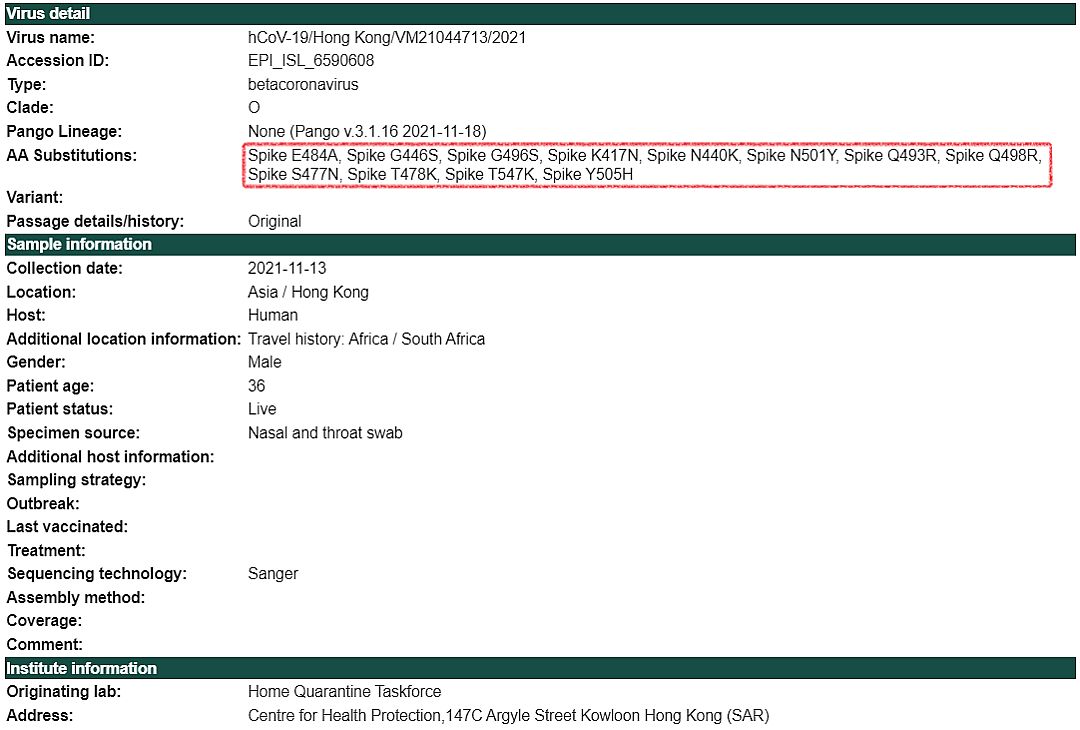Click the red-outlined AA Substitutions box
This screenshot has height=730, width=1080.
coord(647,165)
